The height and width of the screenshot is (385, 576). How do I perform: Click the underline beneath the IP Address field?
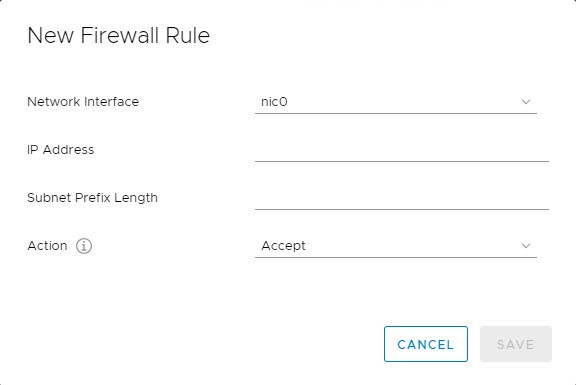click(402, 161)
